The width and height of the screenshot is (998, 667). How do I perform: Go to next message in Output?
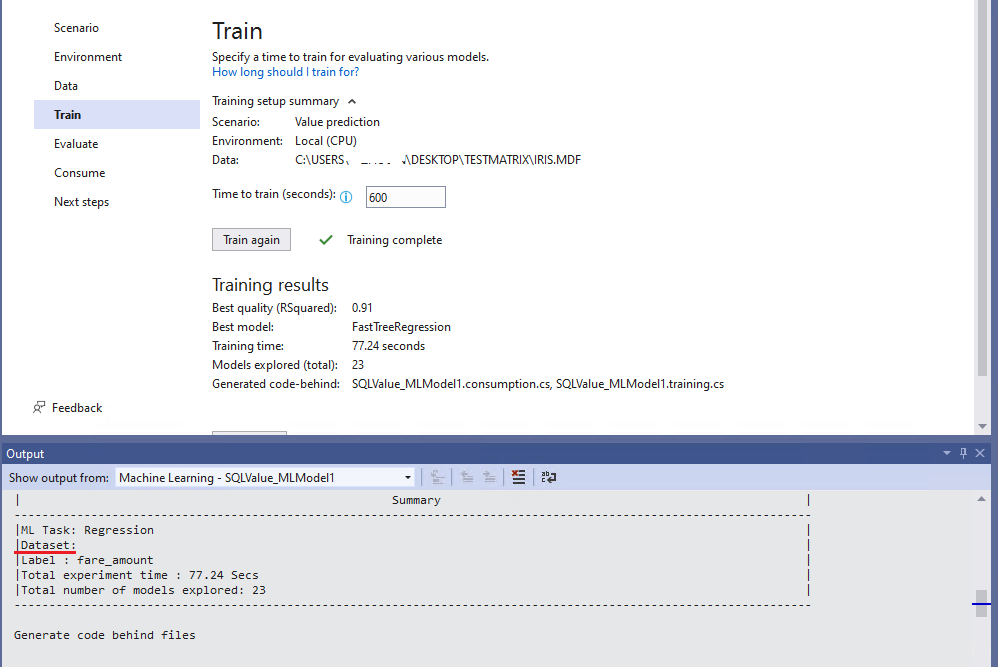(489, 477)
